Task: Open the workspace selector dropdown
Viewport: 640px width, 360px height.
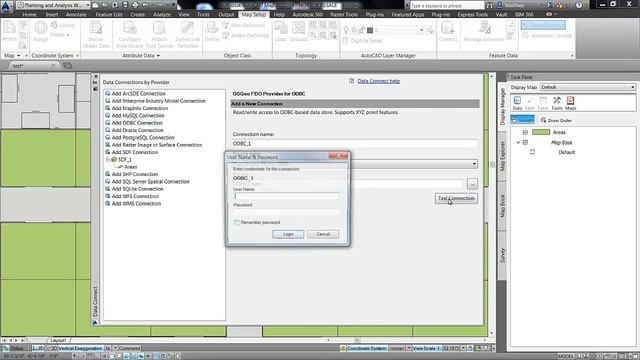Action: point(87,5)
